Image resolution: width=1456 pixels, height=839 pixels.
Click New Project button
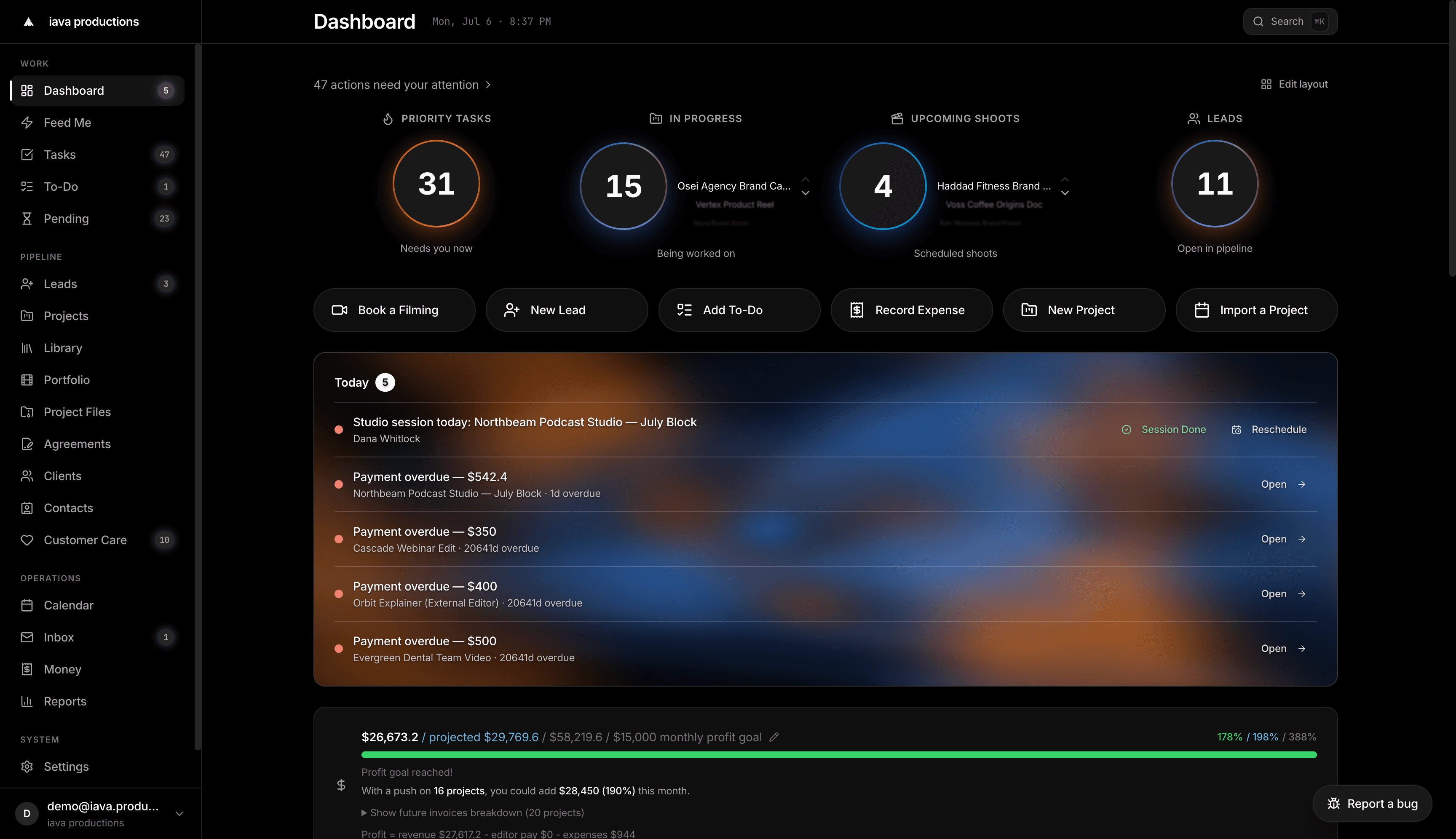point(1084,310)
